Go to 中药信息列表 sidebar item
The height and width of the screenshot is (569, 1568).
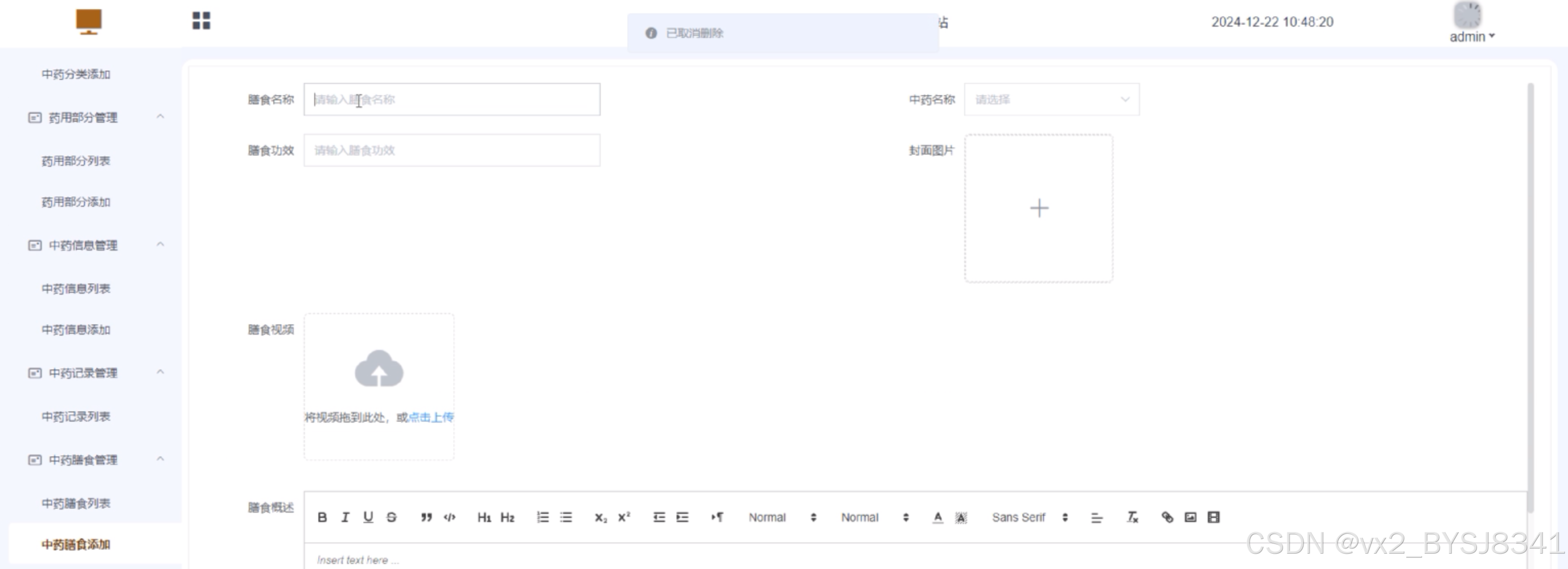click(x=76, y=289)
